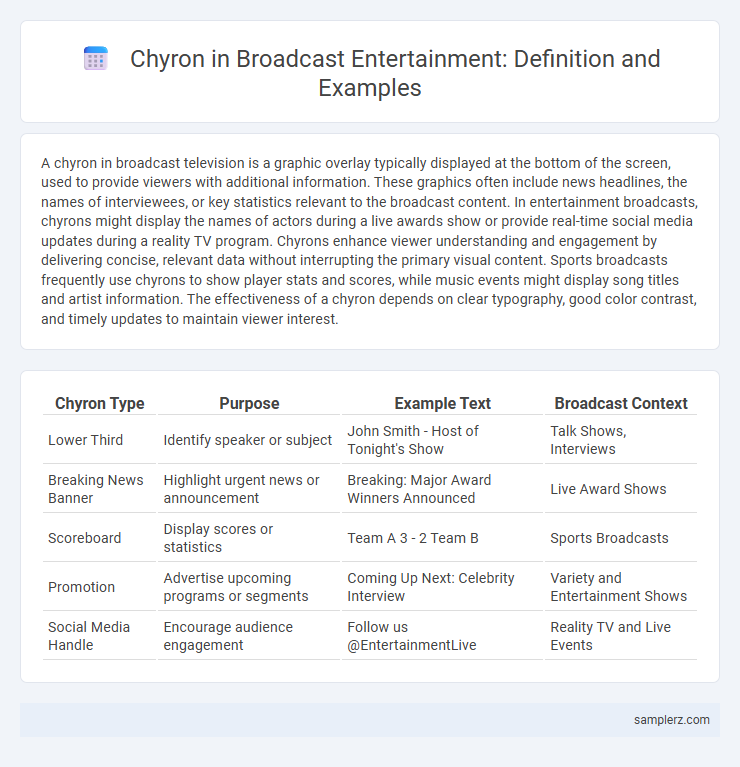The width and height of the screenshot is (740, 767).
Task: Click the 'Broadcast Context' column header
Action: tap(621, 403)
